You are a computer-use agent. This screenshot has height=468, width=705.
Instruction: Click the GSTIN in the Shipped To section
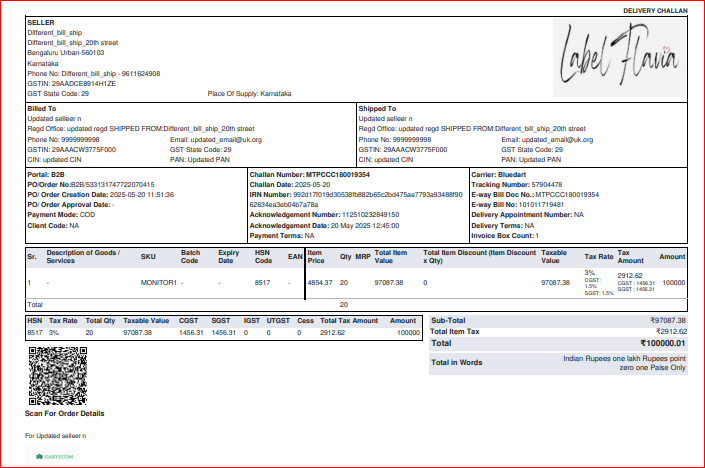point(403,149)
